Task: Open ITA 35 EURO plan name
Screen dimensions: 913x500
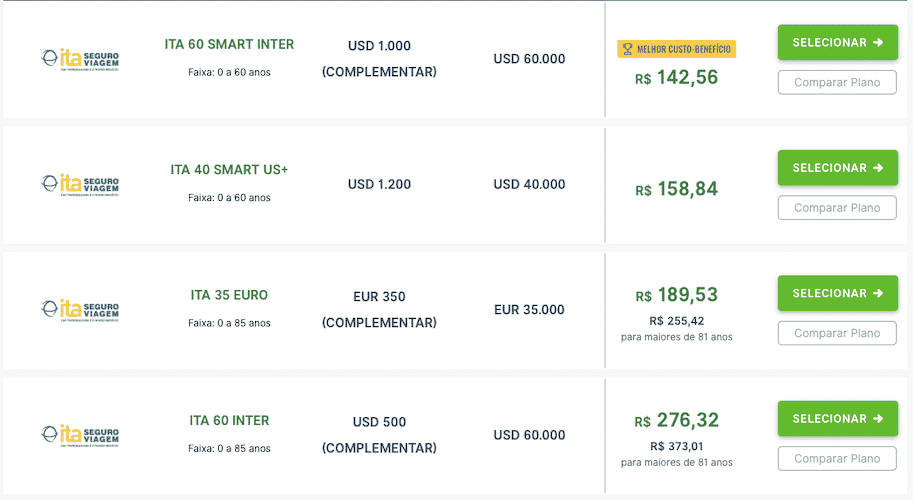Action: pyautogui.click(x=229, y=295)
